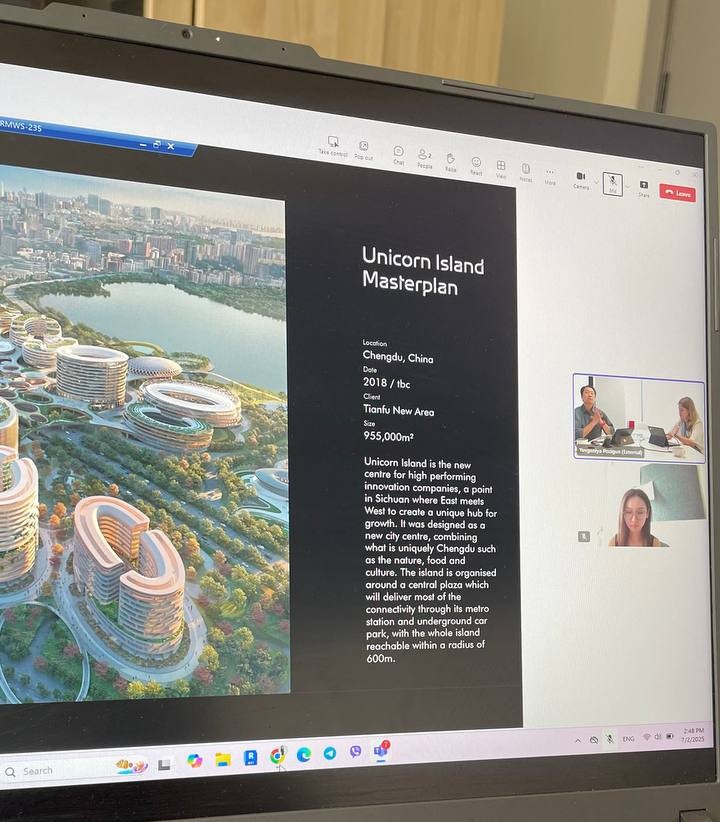Click the Share screen icon

click(643, 187)
